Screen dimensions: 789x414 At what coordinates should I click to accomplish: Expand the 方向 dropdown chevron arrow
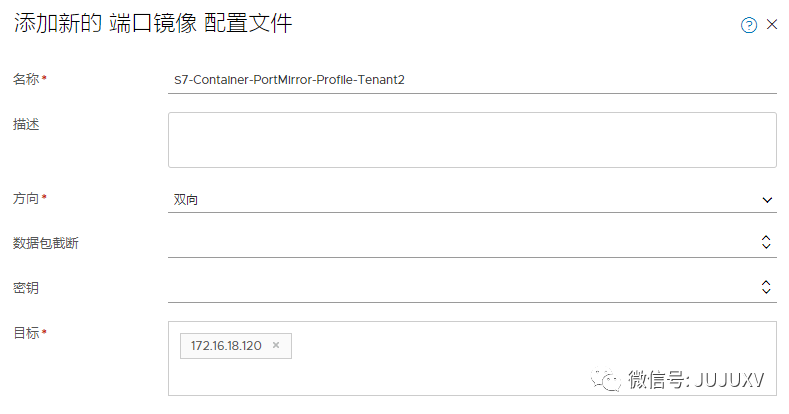click(x=766, y=199)
